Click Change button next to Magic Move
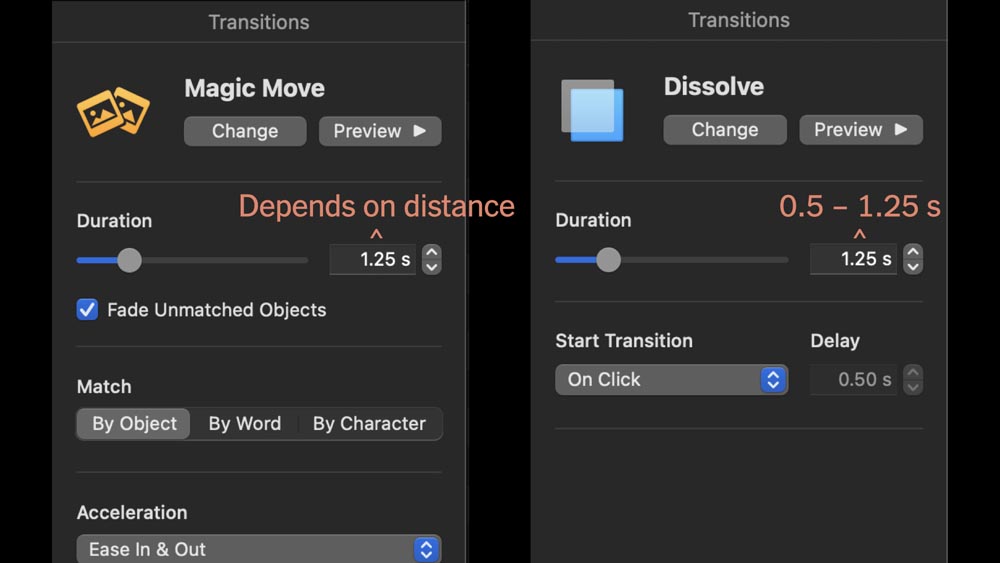Viewport: 1000px width, 563px height. (x=245, y=131)
